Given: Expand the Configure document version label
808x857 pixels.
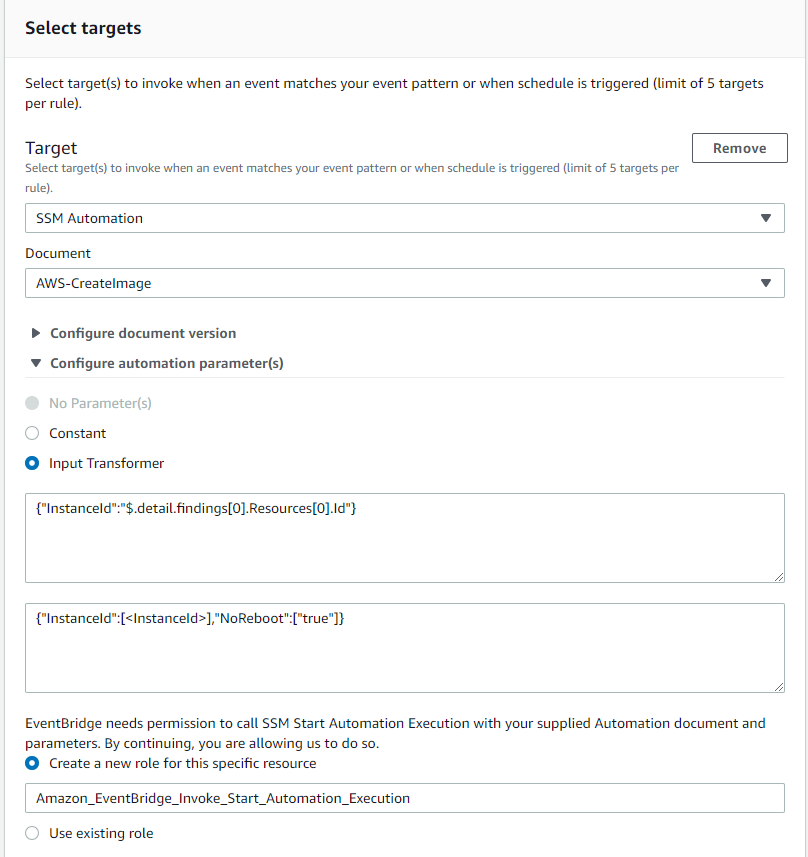Looking at the screenshot, I should click(x=143, y=333).
